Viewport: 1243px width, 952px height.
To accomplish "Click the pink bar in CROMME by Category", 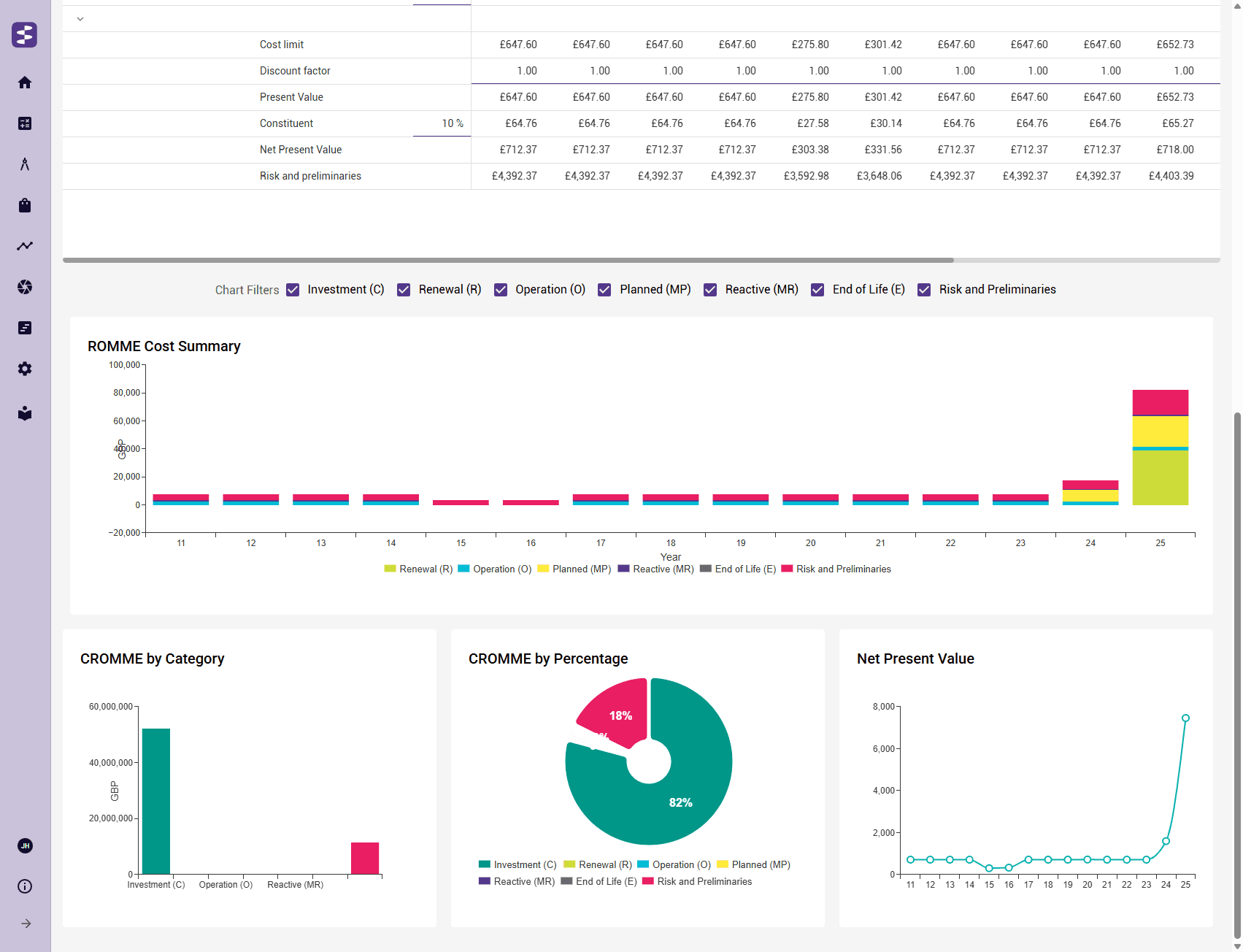I will (365, 859).
